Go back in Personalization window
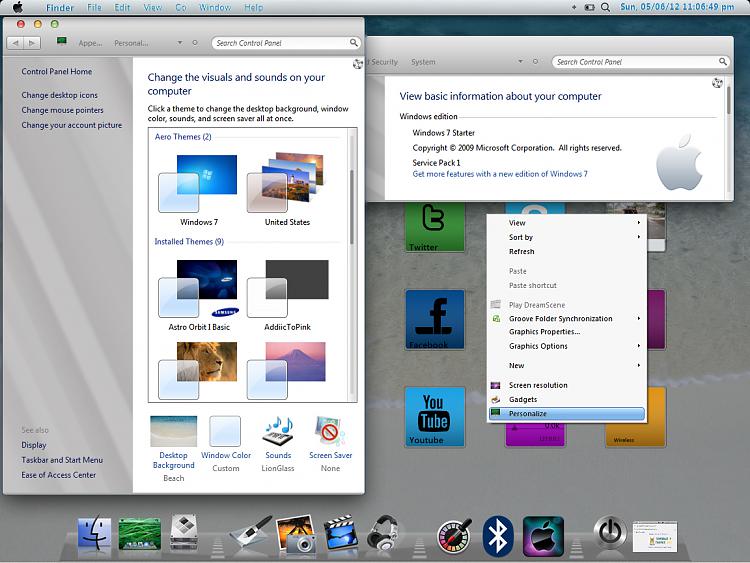 tap(15, 43)
